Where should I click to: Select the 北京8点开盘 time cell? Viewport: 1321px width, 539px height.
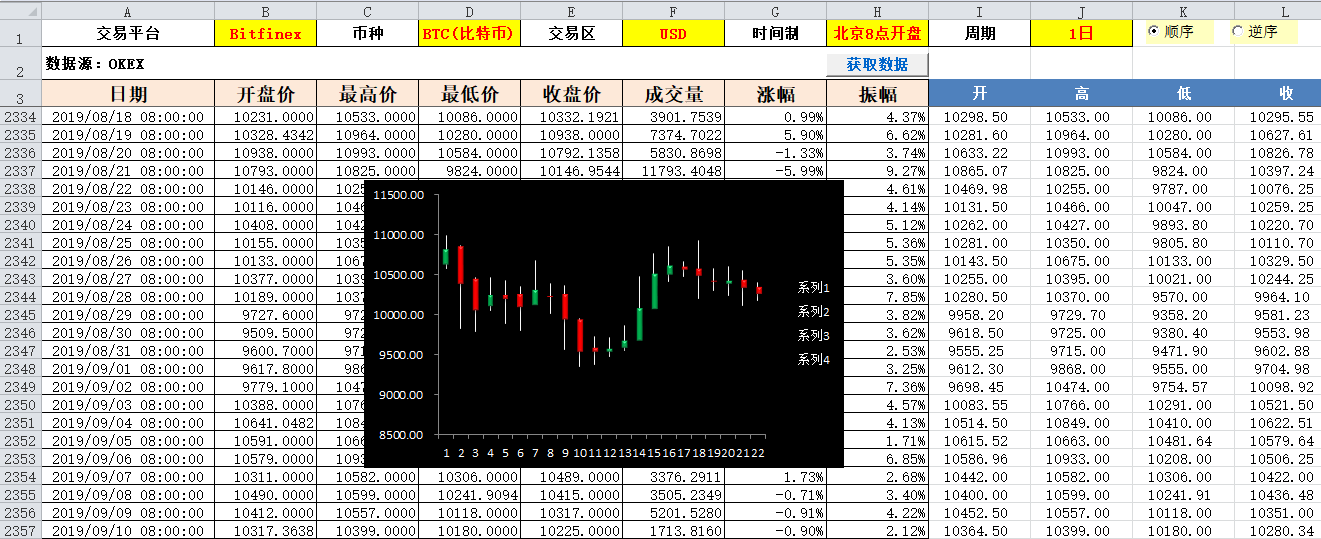click(x=877, y=33)
